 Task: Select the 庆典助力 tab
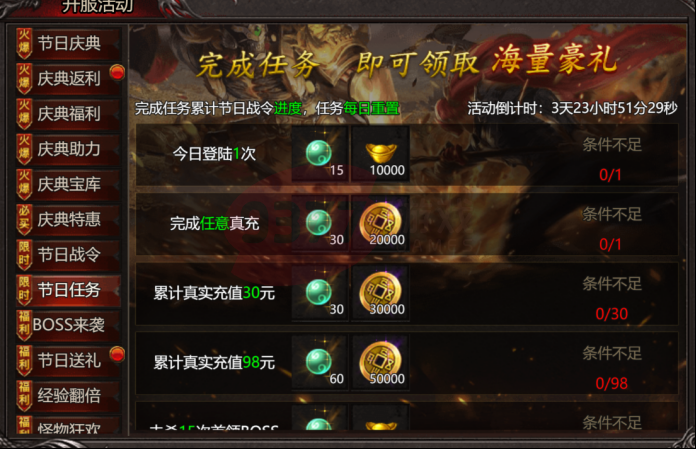click(x=68, y=149)
